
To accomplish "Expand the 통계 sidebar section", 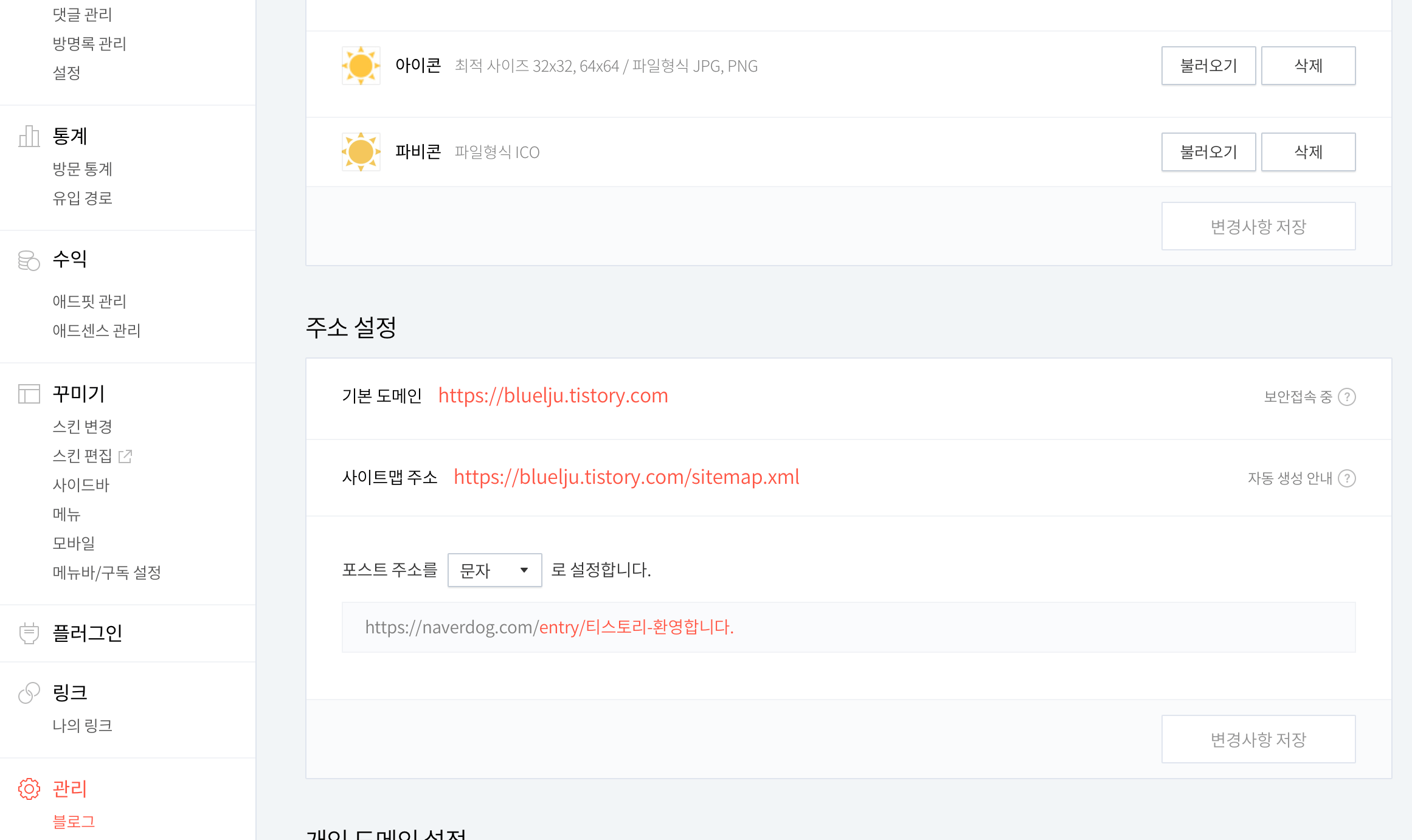I will (x=70, y=136).
